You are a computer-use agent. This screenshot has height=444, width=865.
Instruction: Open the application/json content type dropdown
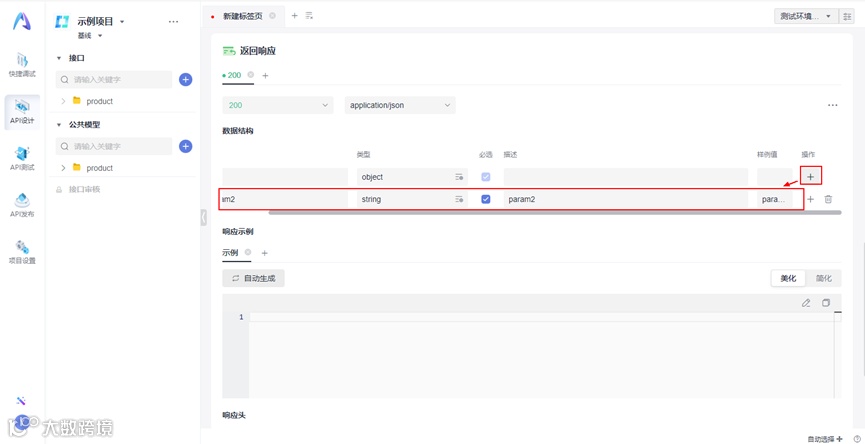(400, 105)
